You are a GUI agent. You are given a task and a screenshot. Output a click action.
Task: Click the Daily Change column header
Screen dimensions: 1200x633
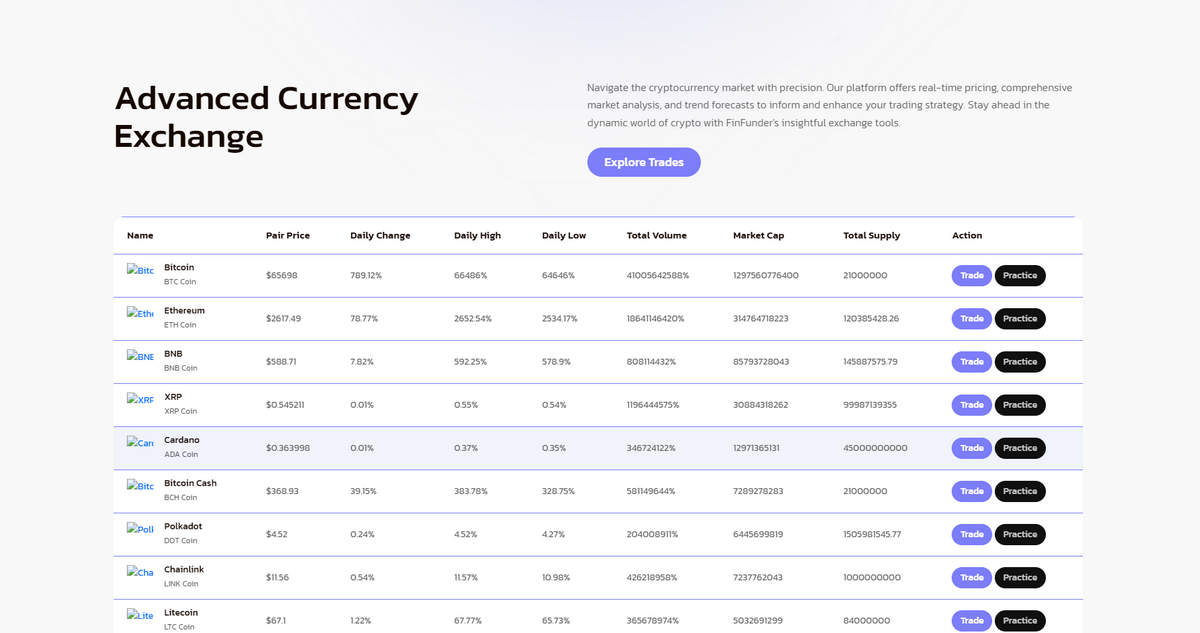tap(380, 236)
